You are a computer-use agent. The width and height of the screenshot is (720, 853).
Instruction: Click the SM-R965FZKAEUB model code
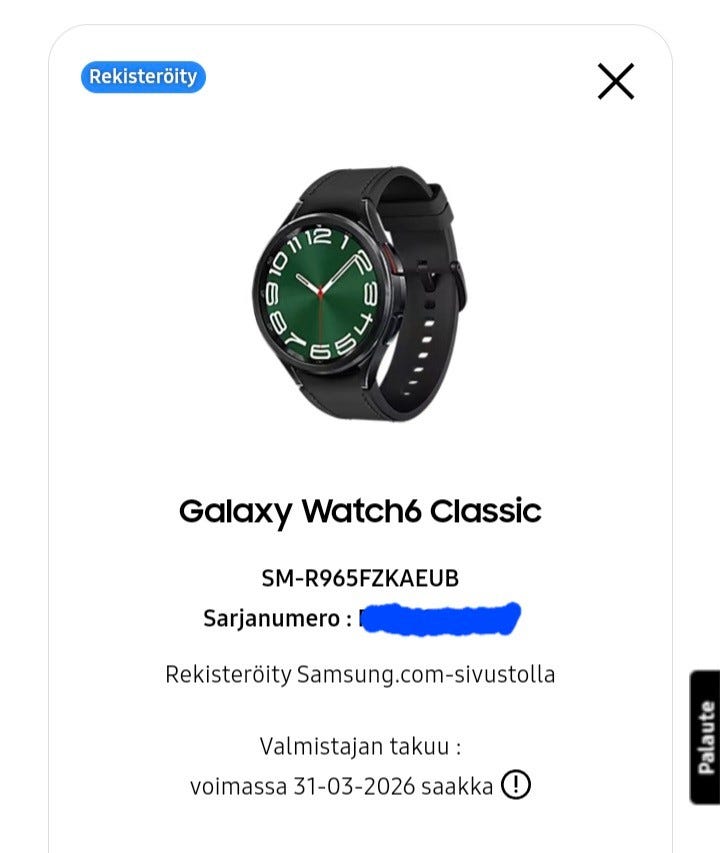click(360, 578)
